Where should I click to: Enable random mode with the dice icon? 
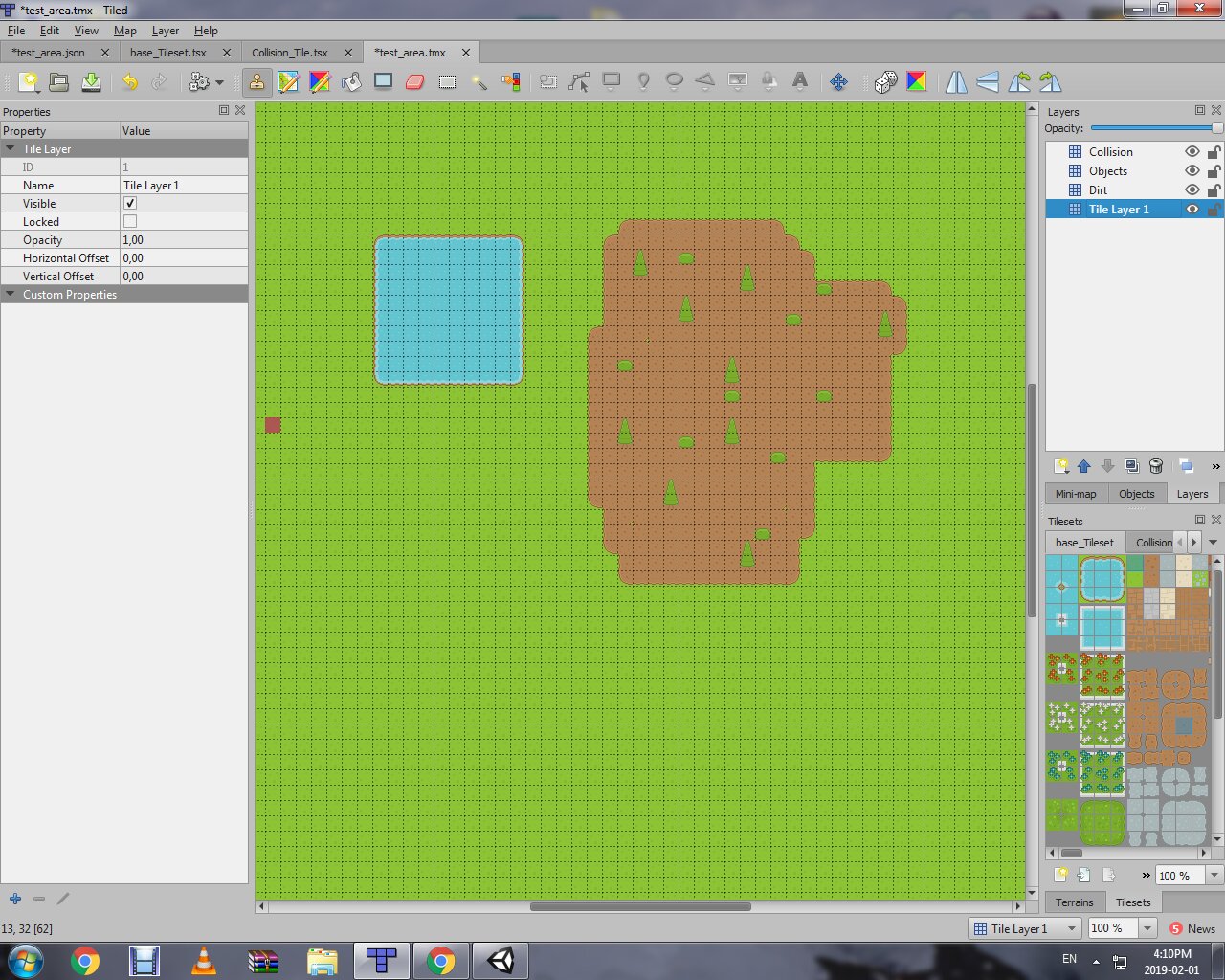coord(885,81)
